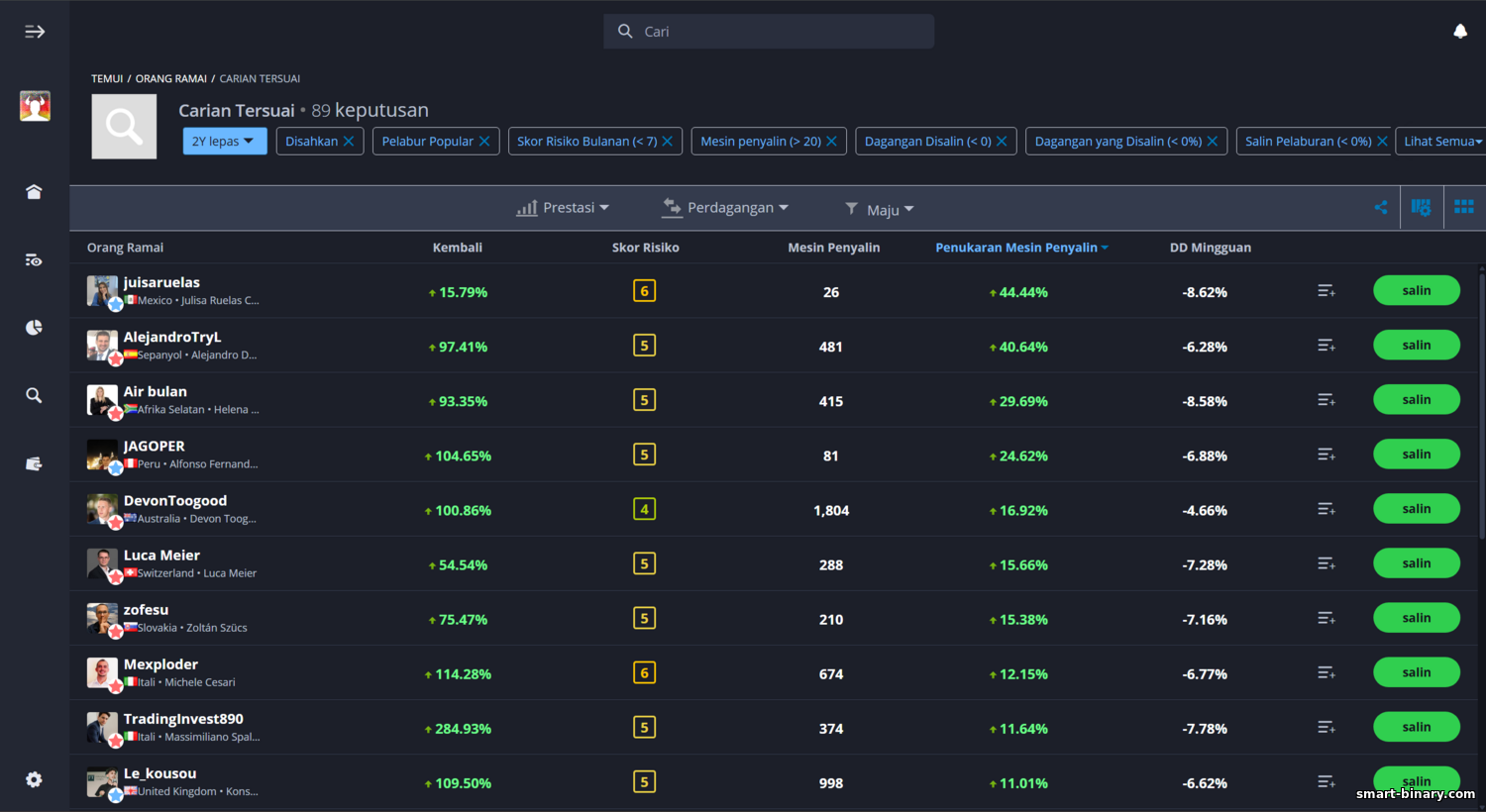Viewport: 1486px width, 812px height.
Task: Click the share icon in the toolbar
Action: [x=1380, y=207]
